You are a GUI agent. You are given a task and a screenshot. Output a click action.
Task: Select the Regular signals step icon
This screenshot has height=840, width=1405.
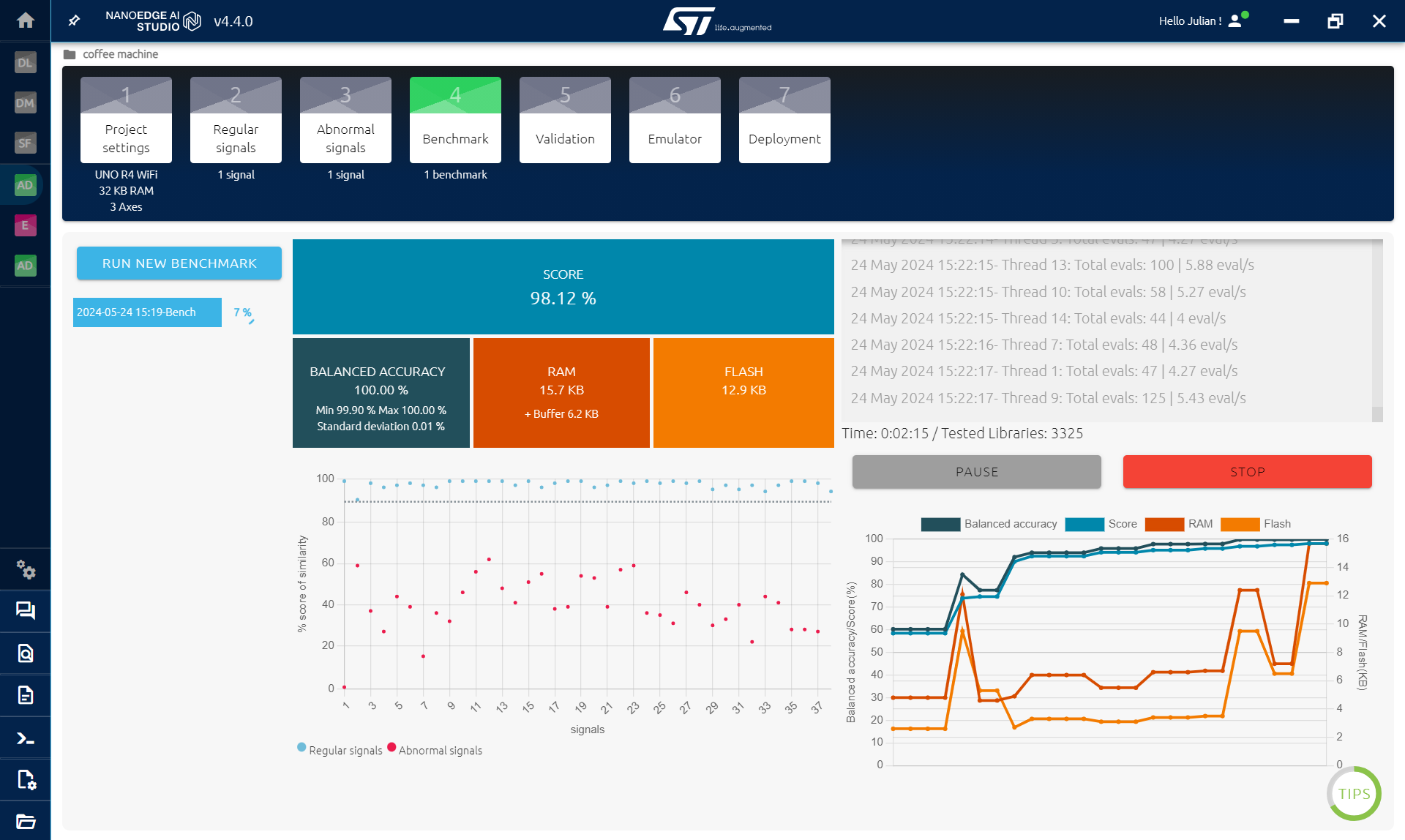click(236, 120)
